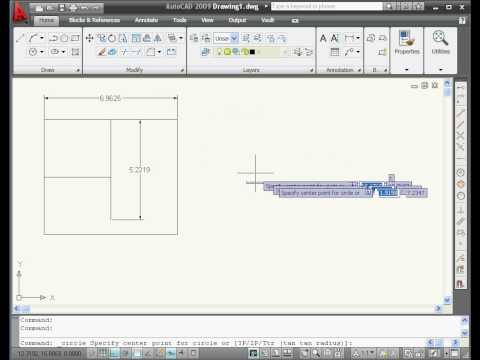Expand the Properties panel arrow
Screen dimensions: 480x360
(407, 70)
